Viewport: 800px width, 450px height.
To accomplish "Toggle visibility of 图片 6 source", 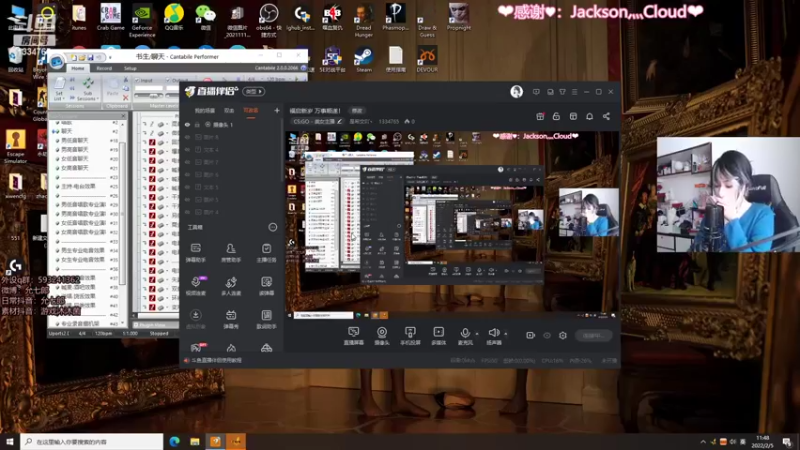I will coord(187,174).
